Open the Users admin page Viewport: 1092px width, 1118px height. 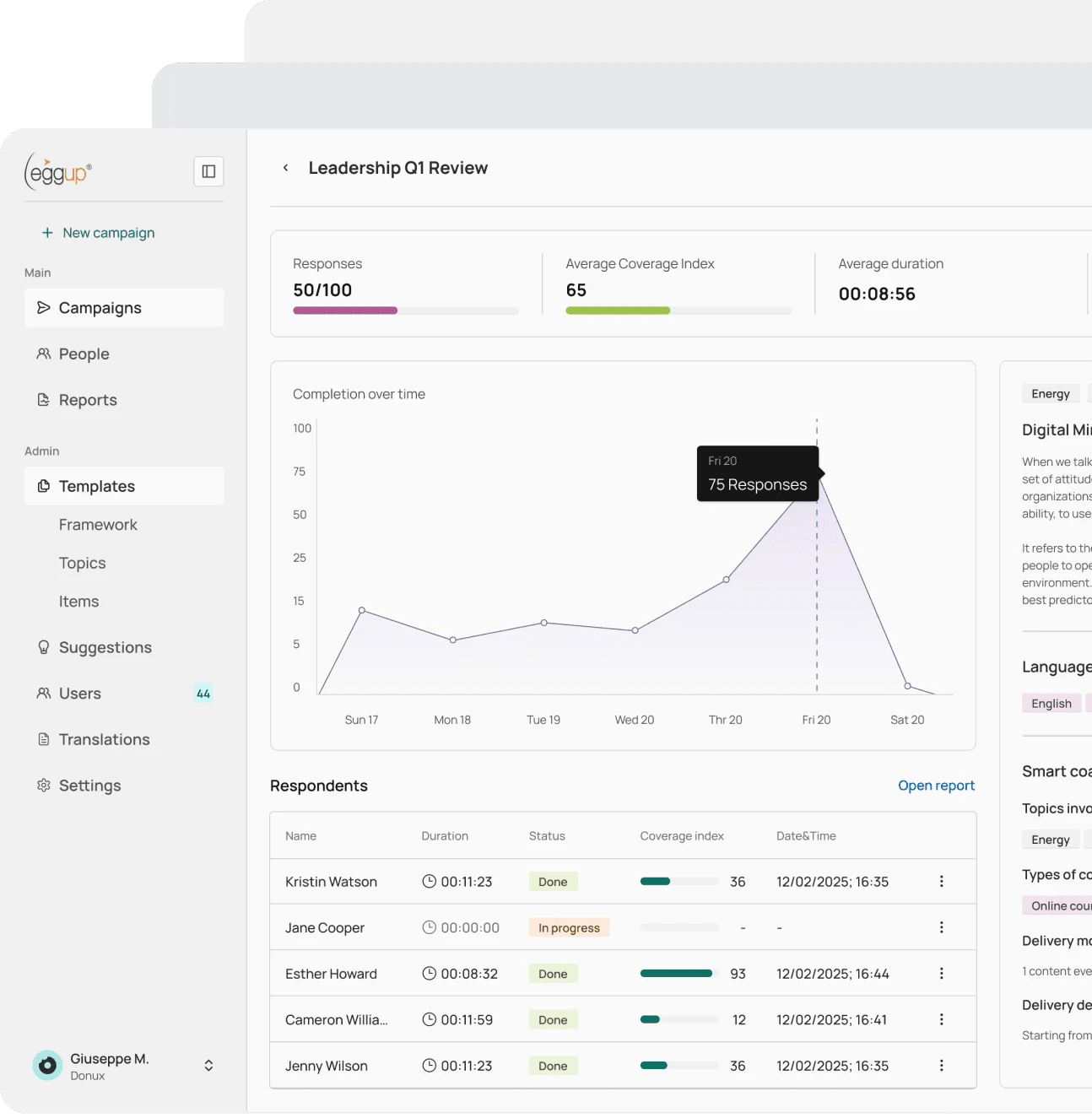pos(124,694)
